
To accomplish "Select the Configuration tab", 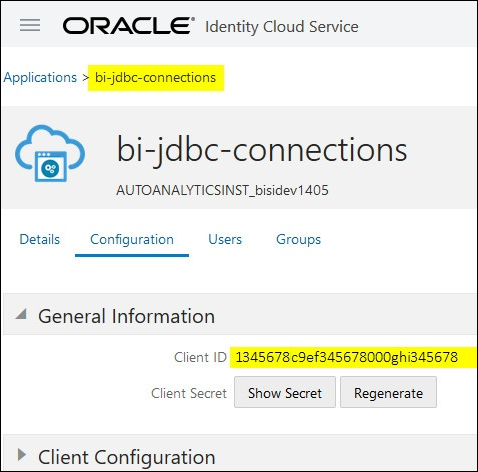I will click(132, 240).
